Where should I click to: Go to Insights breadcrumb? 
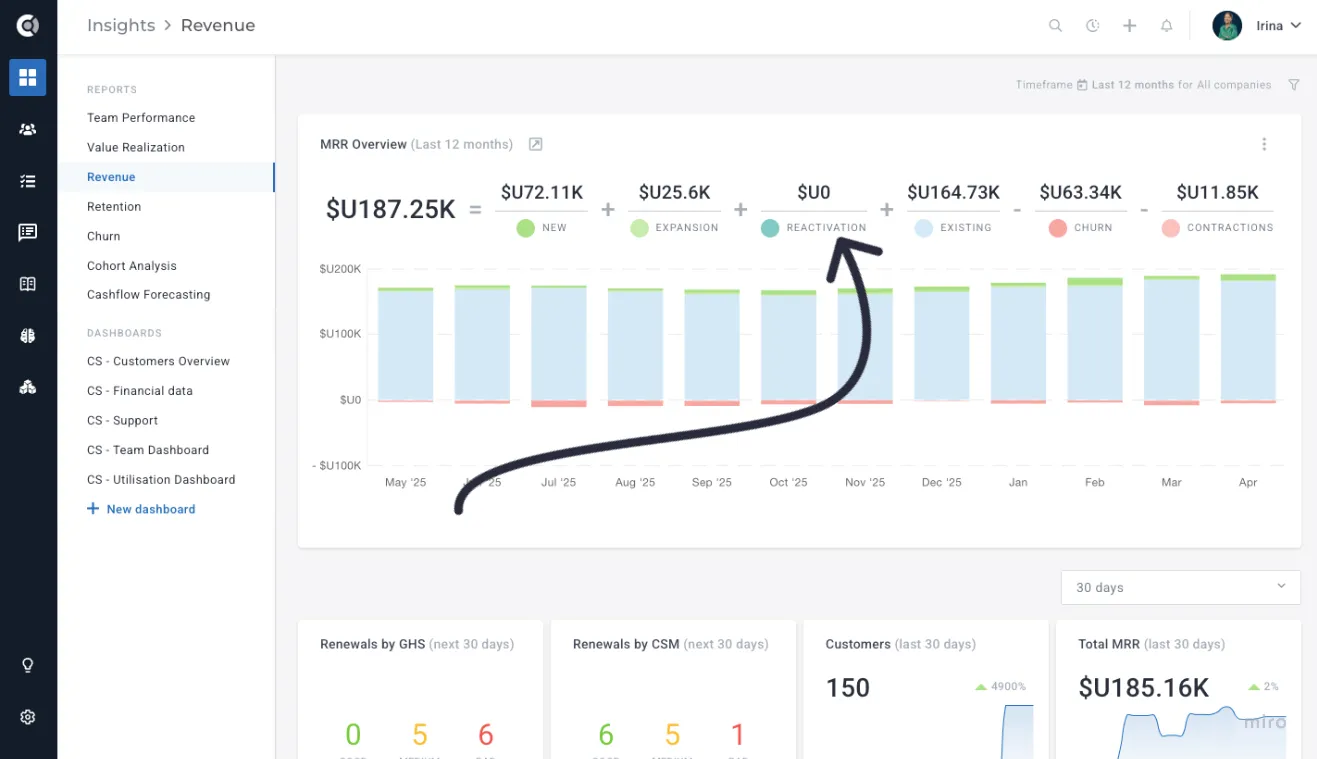point(121,26)
